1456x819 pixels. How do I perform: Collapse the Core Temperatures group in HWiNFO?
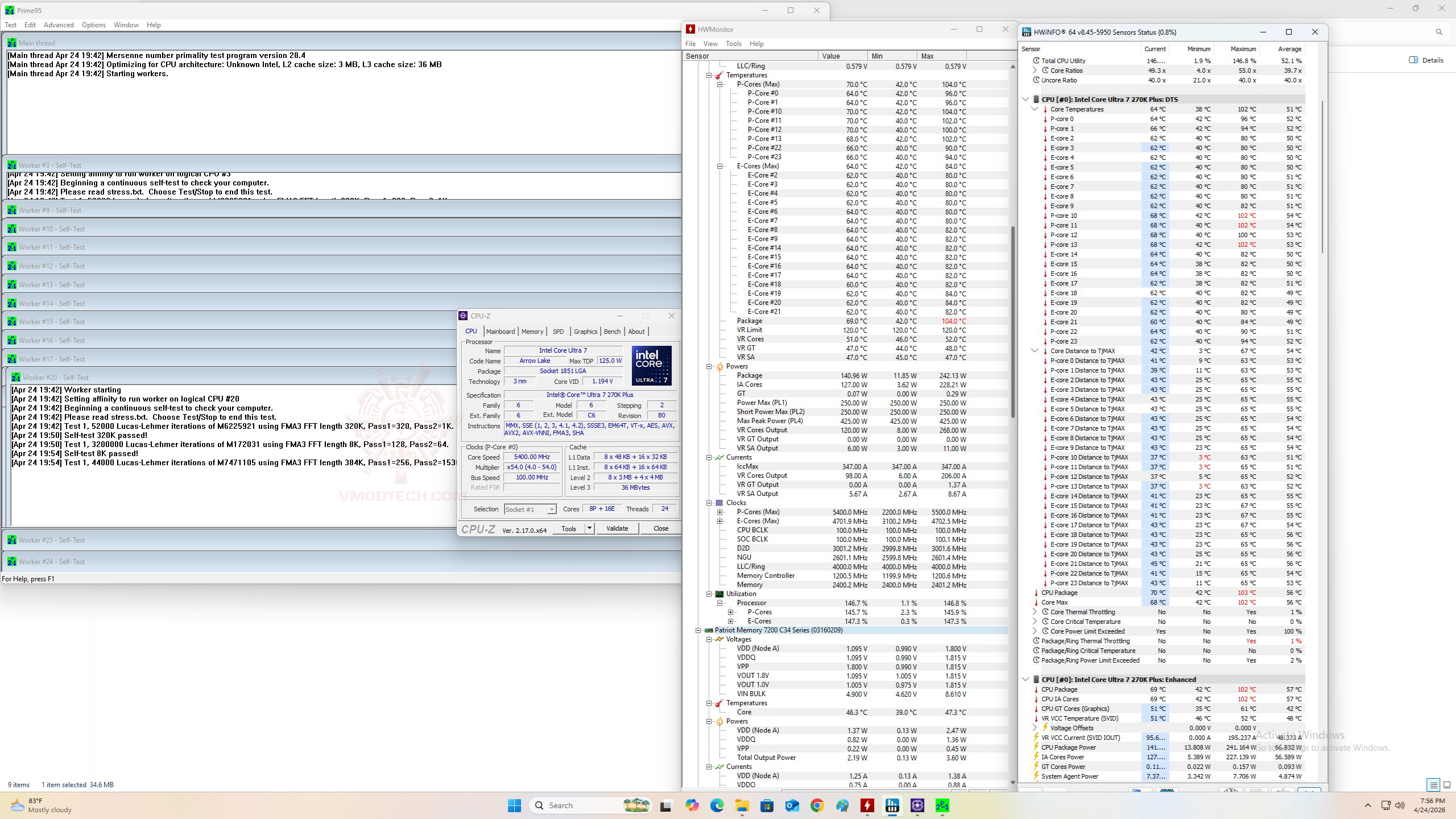point(1035,109)
